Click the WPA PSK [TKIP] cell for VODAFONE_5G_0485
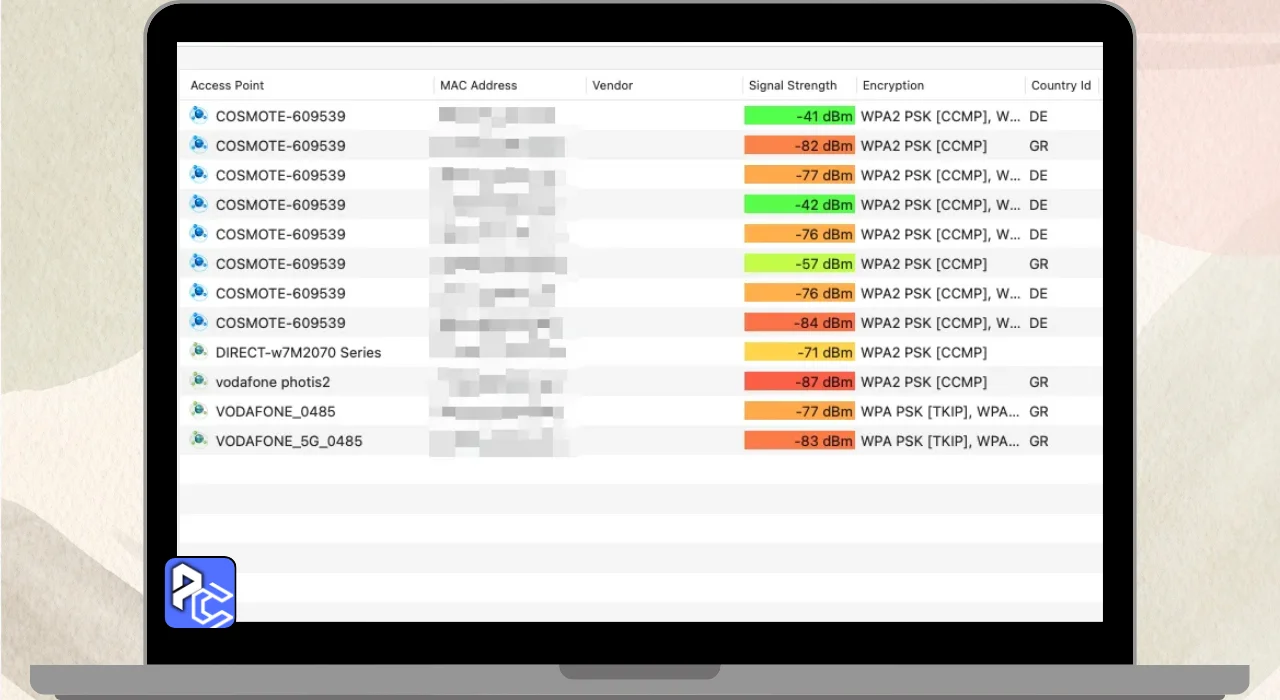 coord(941,441)
